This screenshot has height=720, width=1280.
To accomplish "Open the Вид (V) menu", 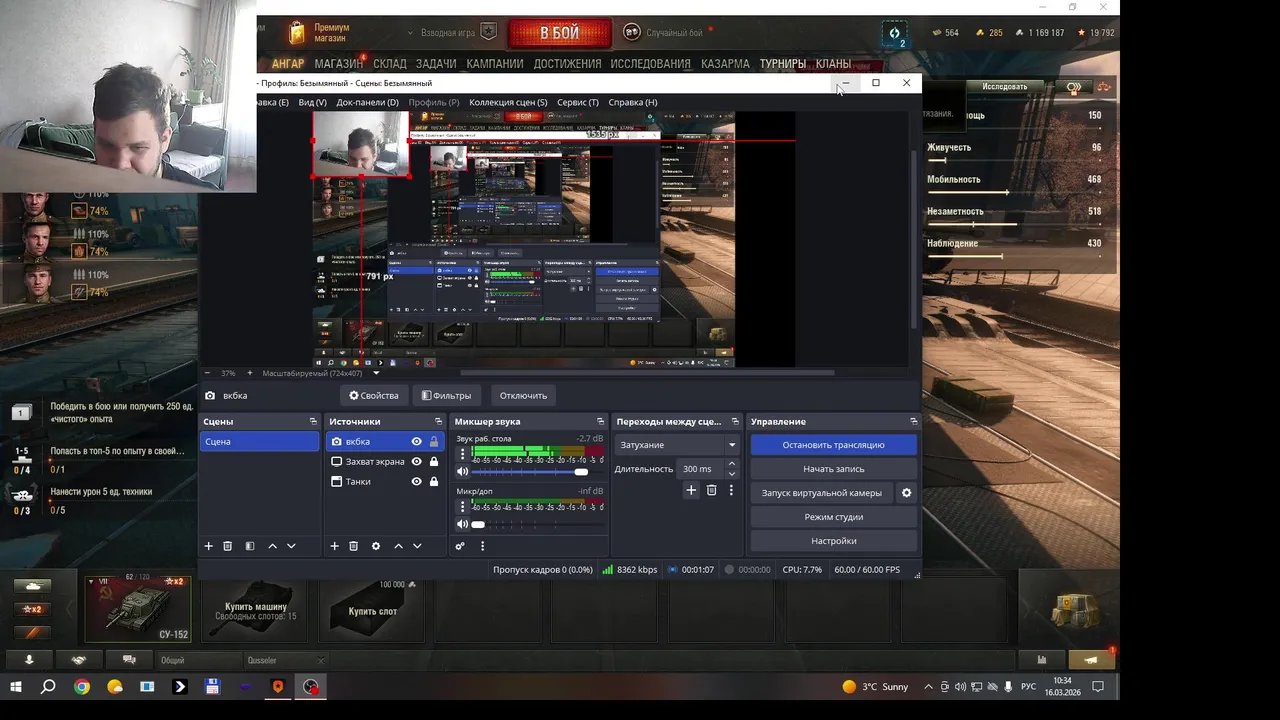I will click(313, 102).
